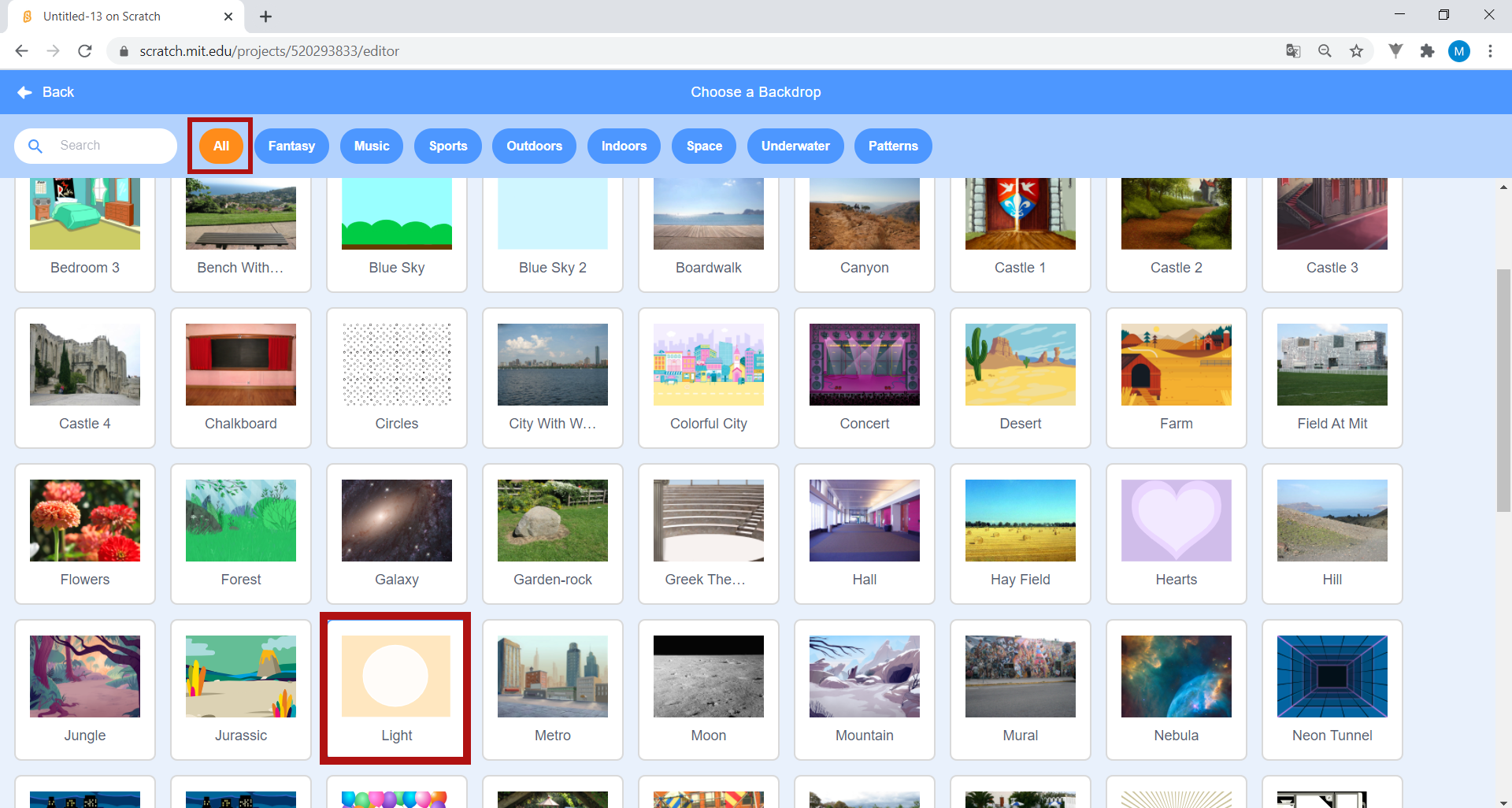Click the search magnifier icon

[35, 146]
